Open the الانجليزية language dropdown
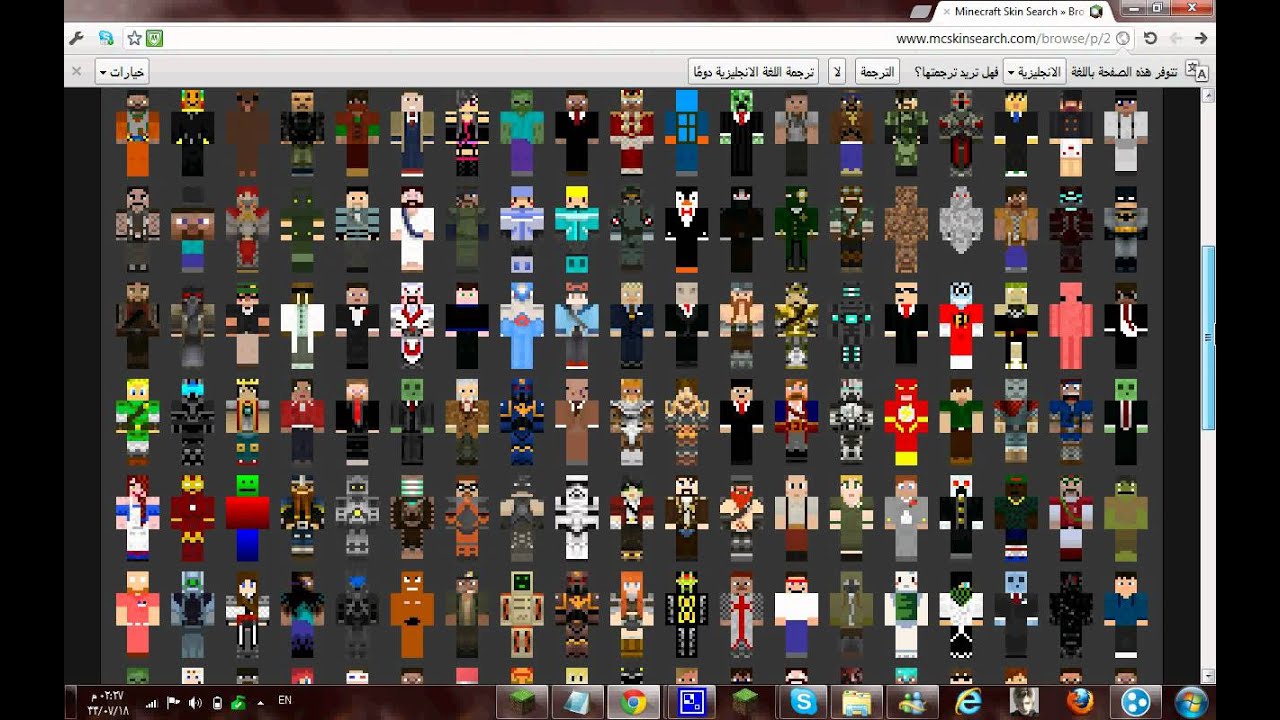 [1034, 72]
